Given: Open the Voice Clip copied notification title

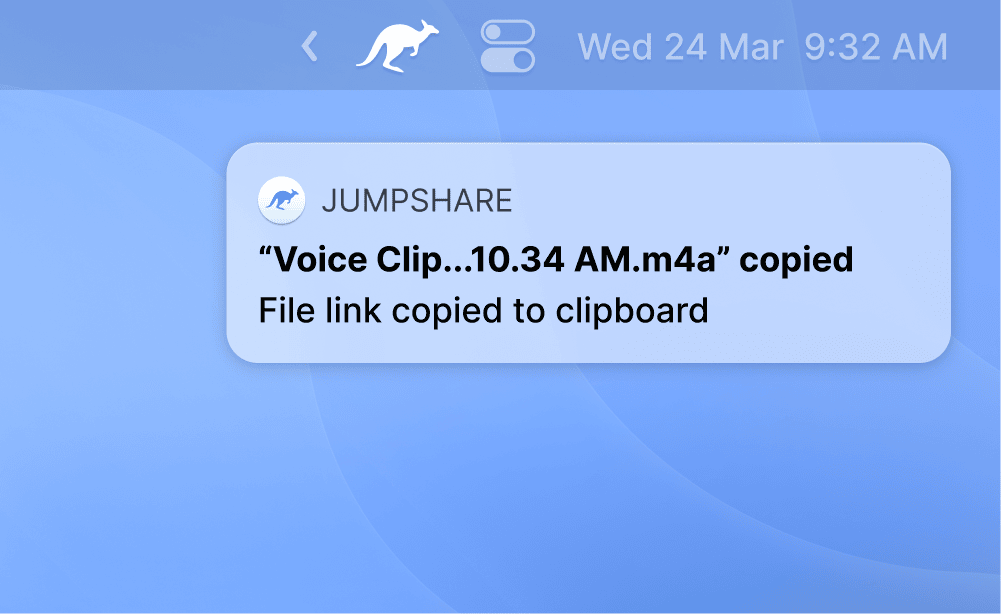Looking at the screenshot, I should (x=555, y=260).
